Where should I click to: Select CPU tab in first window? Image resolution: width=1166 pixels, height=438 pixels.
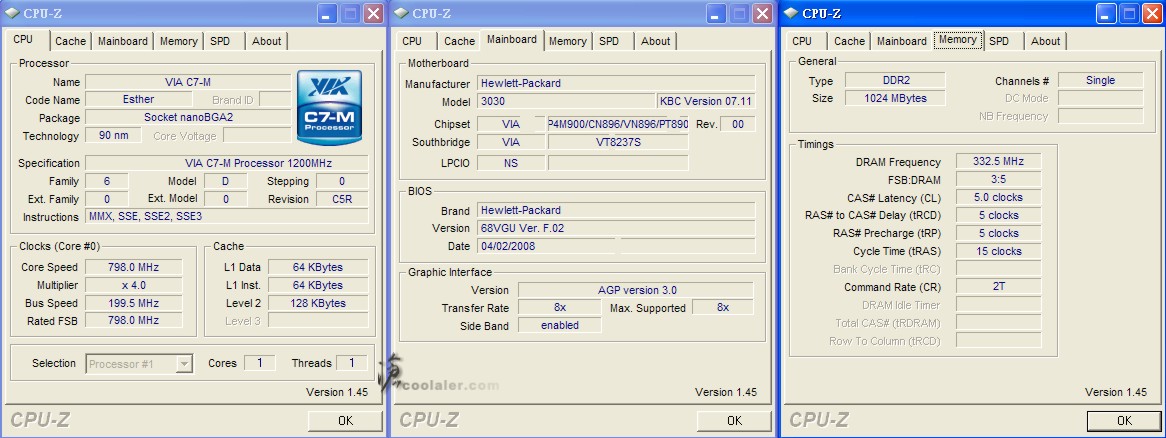tap(23, 40)
